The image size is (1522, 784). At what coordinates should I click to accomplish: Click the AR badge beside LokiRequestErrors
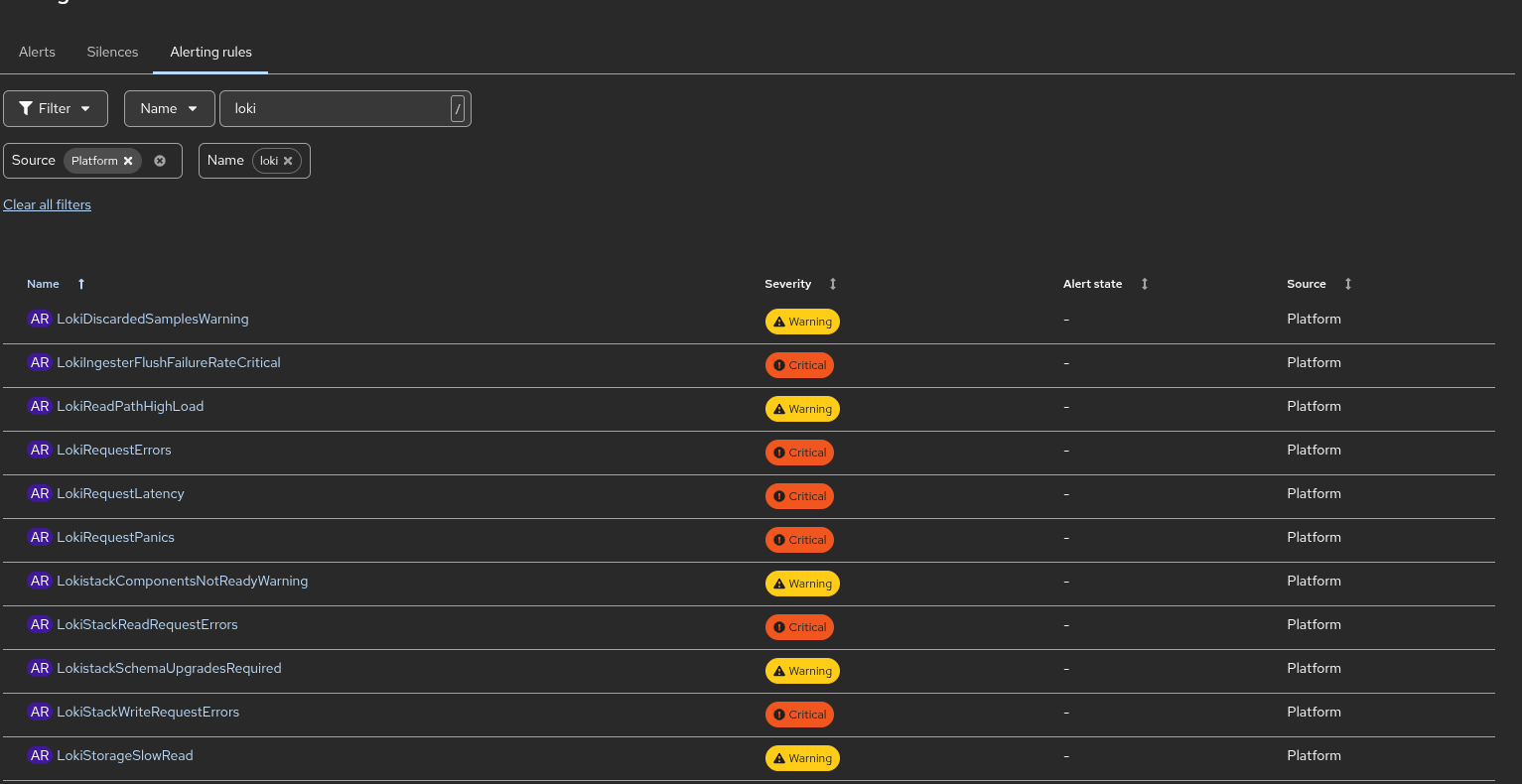coord(40,451)
